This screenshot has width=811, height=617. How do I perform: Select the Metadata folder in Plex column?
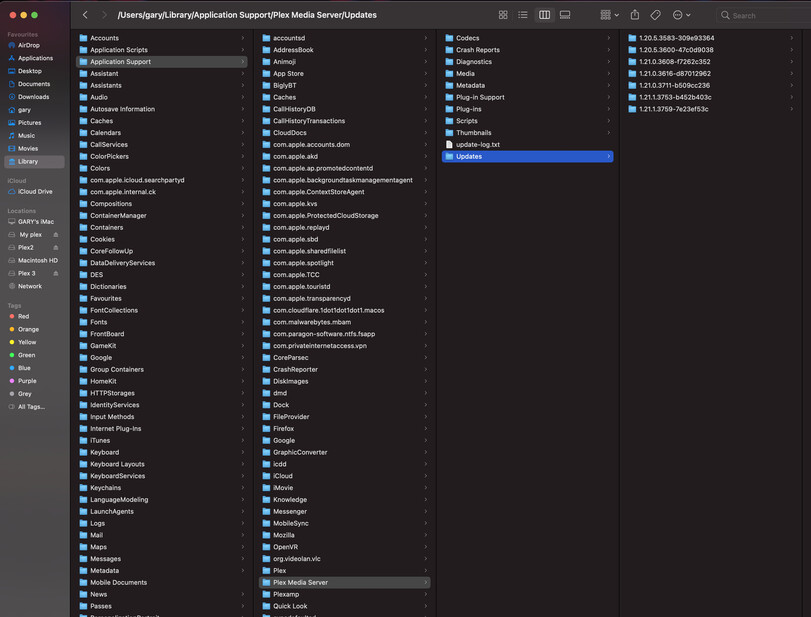coord(528,85)
